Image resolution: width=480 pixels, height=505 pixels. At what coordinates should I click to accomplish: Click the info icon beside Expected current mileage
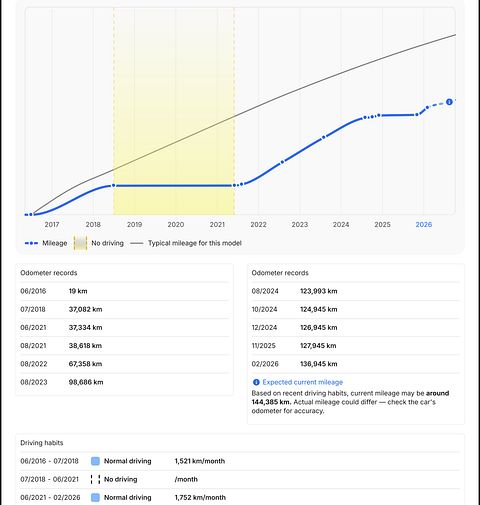[256, 382]
